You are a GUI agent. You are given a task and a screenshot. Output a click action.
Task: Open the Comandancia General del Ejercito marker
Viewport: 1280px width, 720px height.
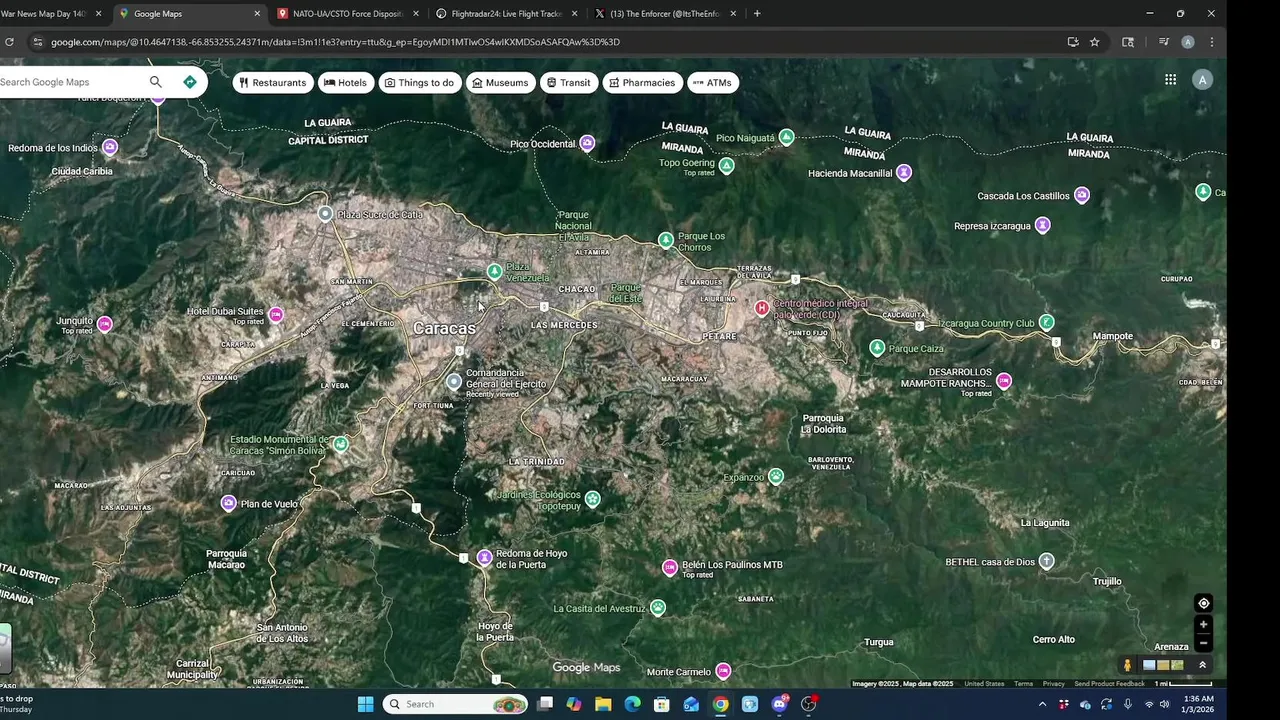click(x=454, y=381)
